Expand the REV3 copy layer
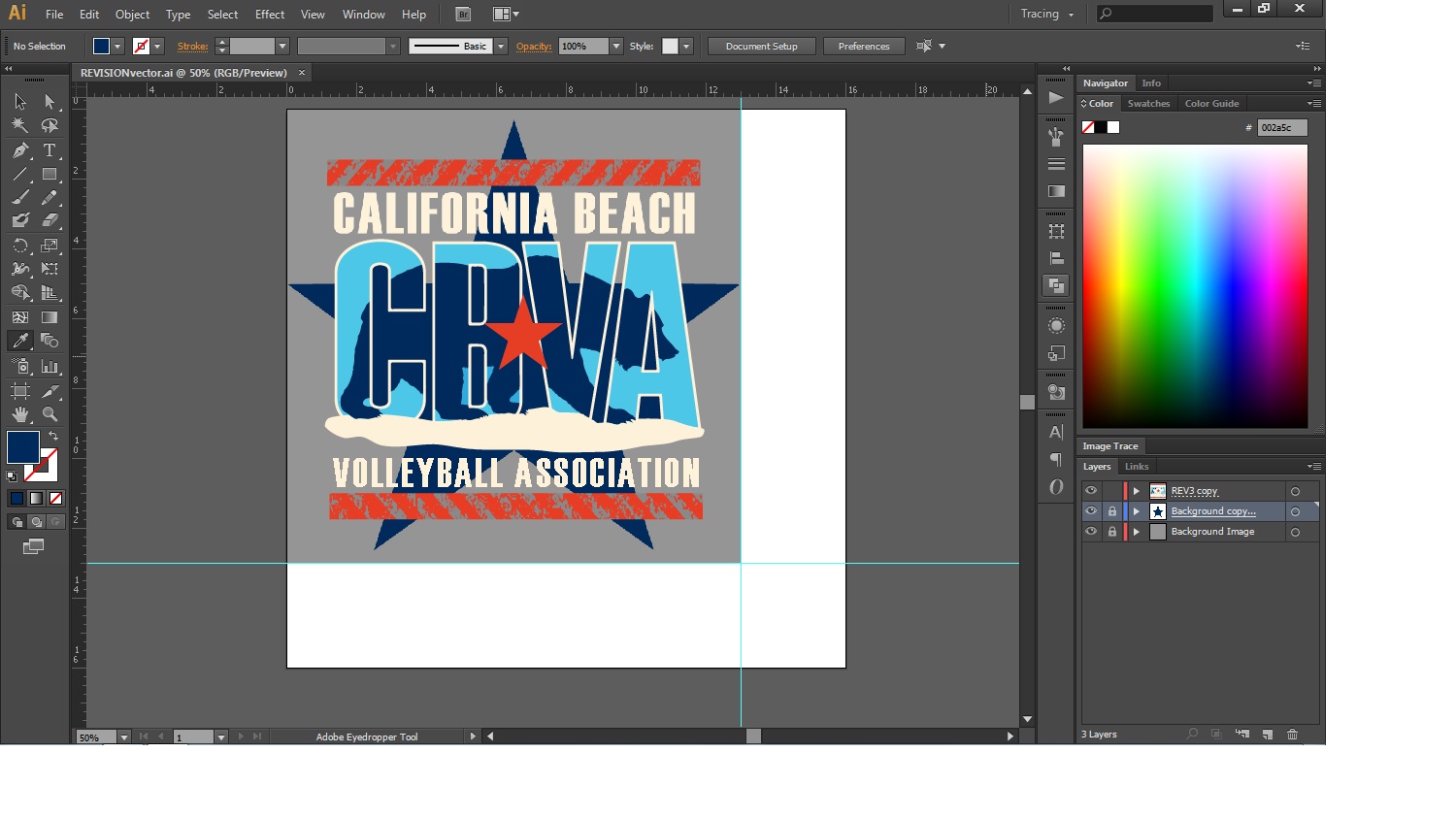The image size is (1456, 818). coord(1137,491)
